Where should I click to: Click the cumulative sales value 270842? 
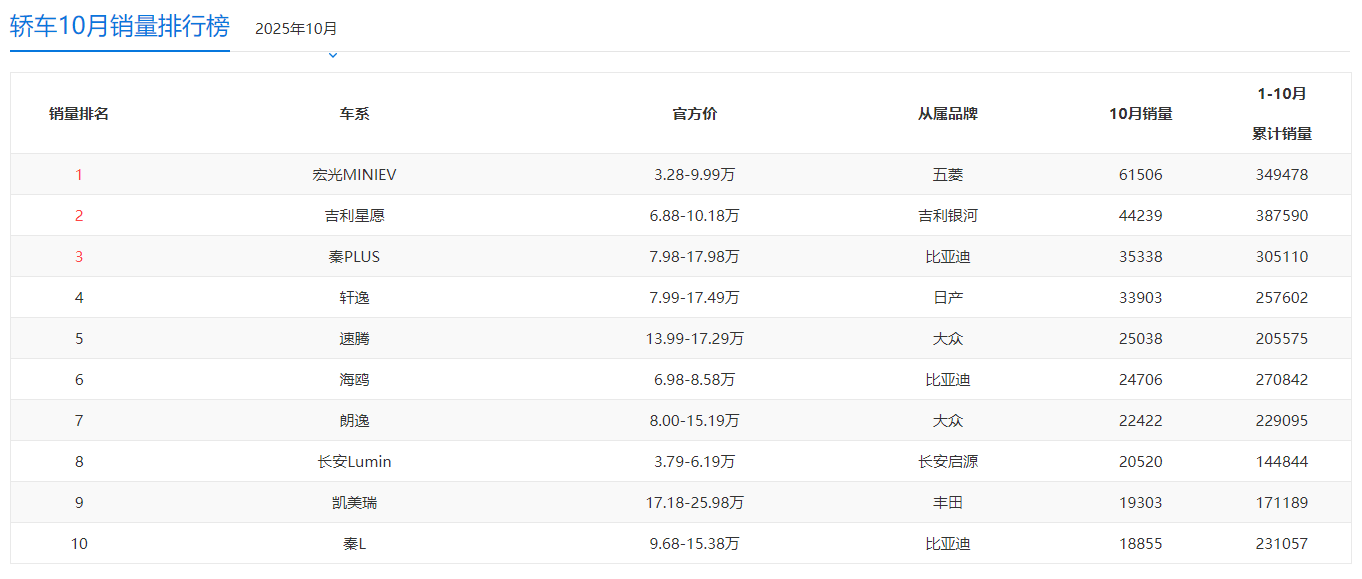(x=1282, y=380)
